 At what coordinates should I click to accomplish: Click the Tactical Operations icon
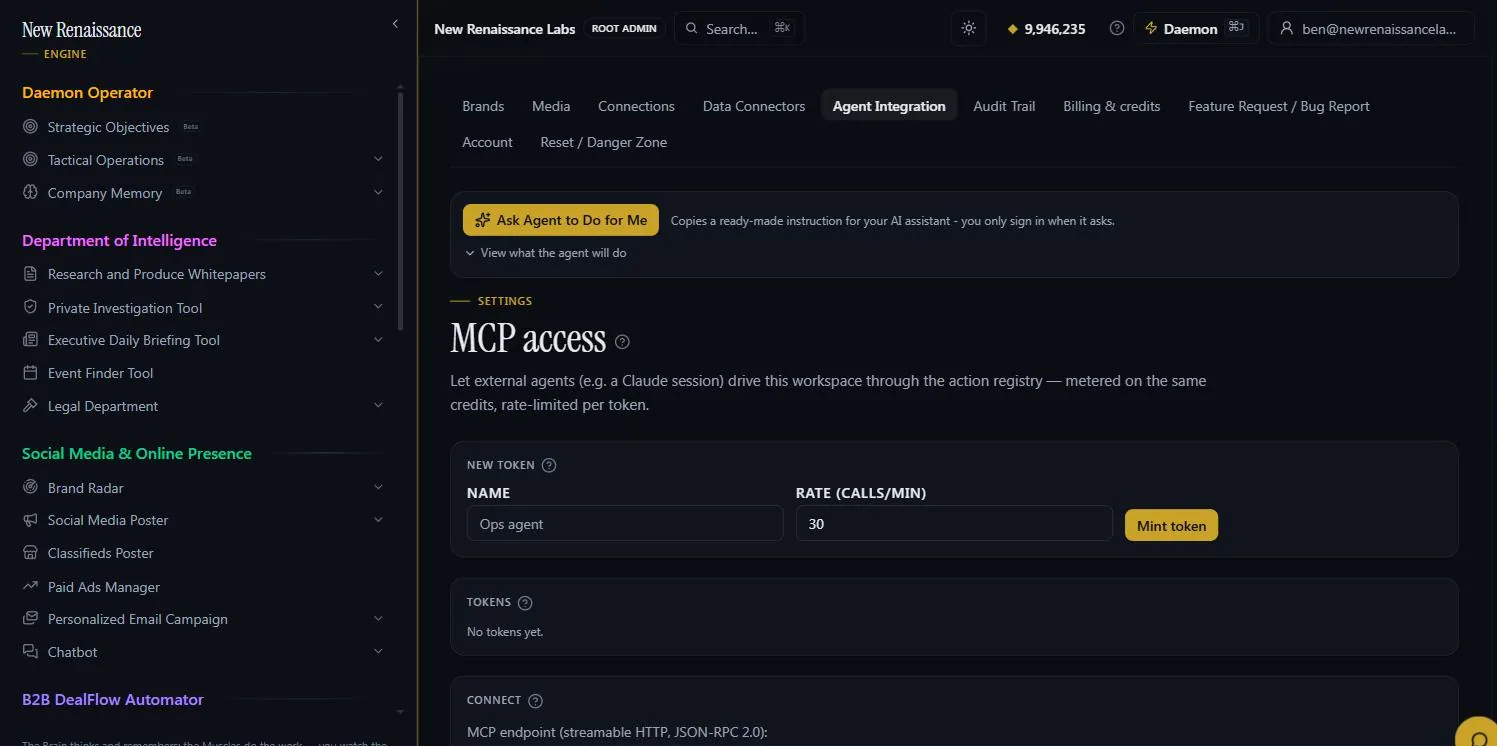coord(30,160)
